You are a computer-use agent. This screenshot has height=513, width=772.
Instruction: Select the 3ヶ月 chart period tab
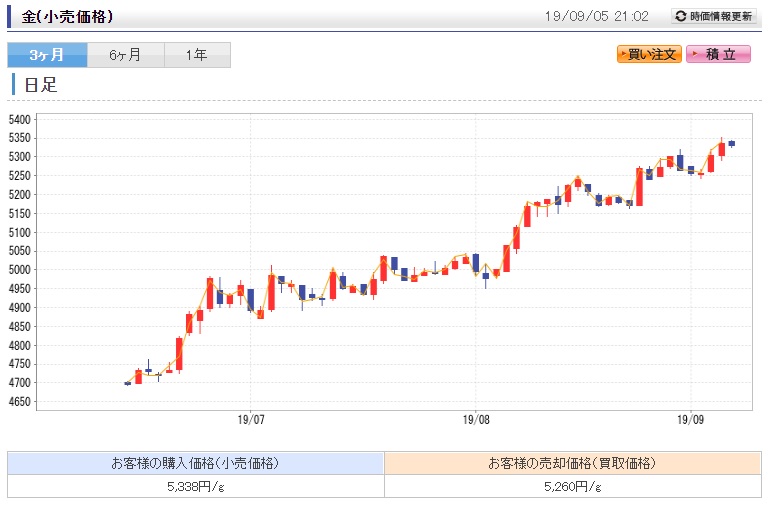coord(47,55)
